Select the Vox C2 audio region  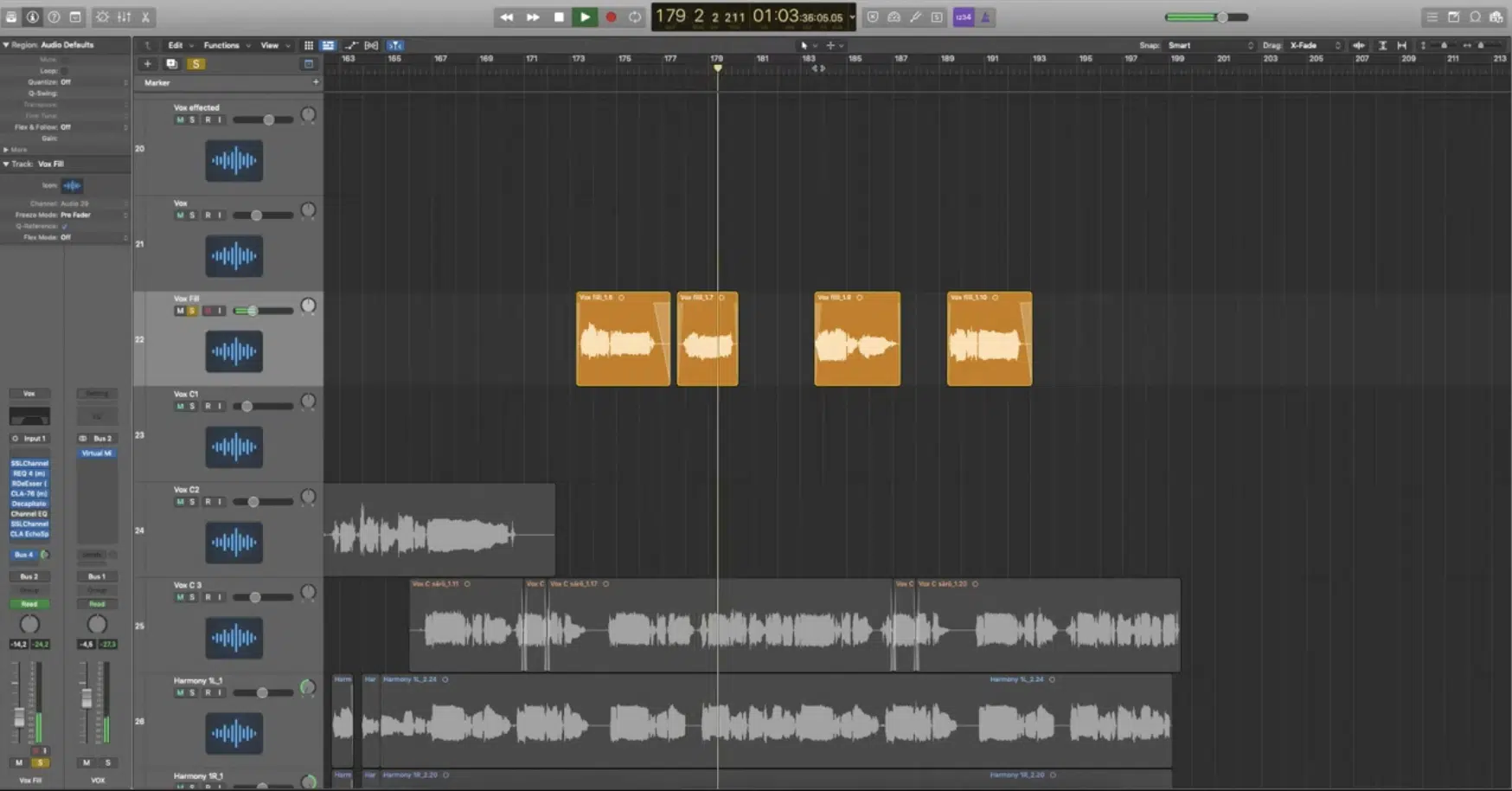click(439, 530)
